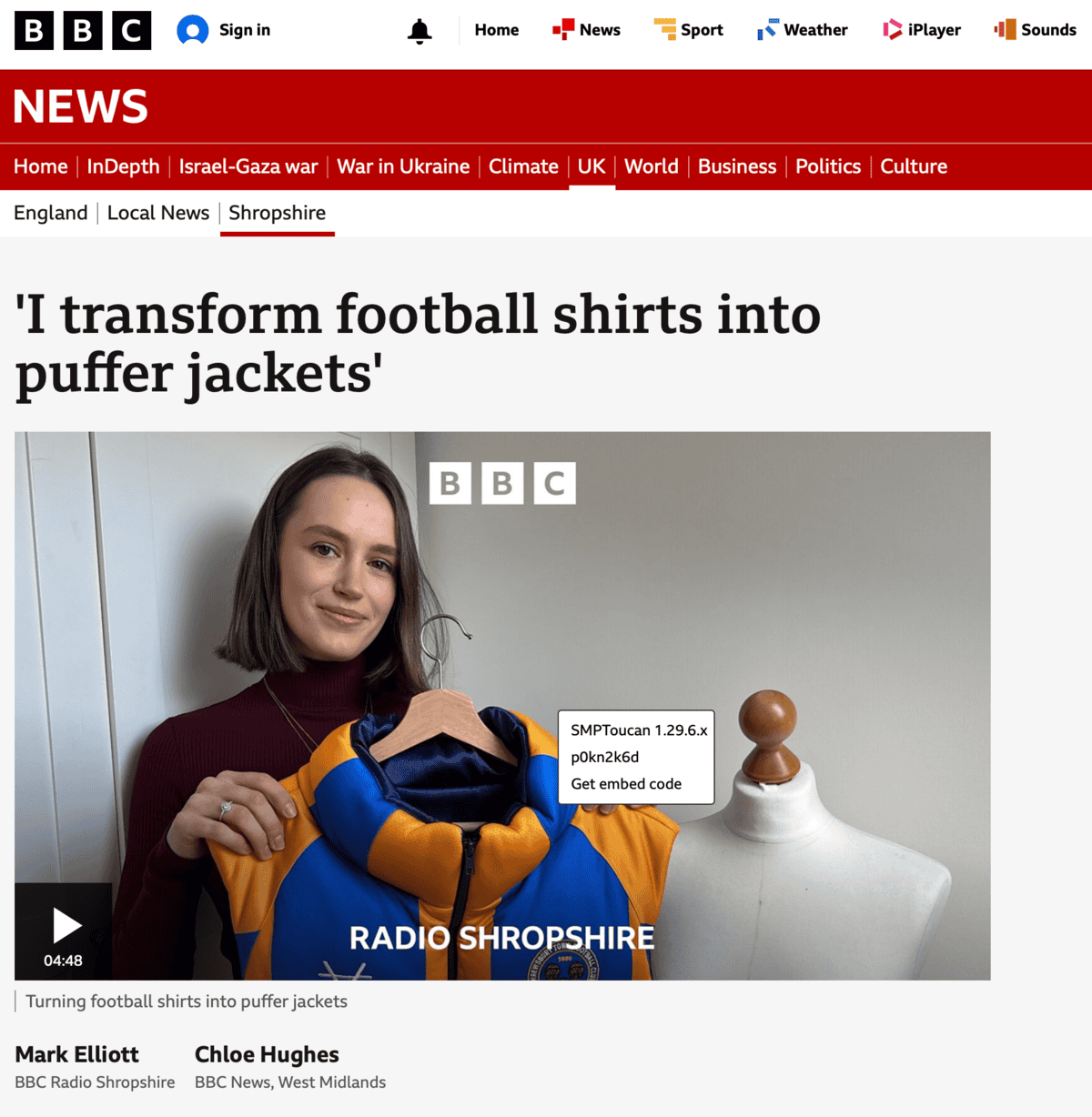Image resolution: width=1092 pixels, height=1117 pixels.
Task: Open War in Ukraine section
Action: tap(403, 166)
